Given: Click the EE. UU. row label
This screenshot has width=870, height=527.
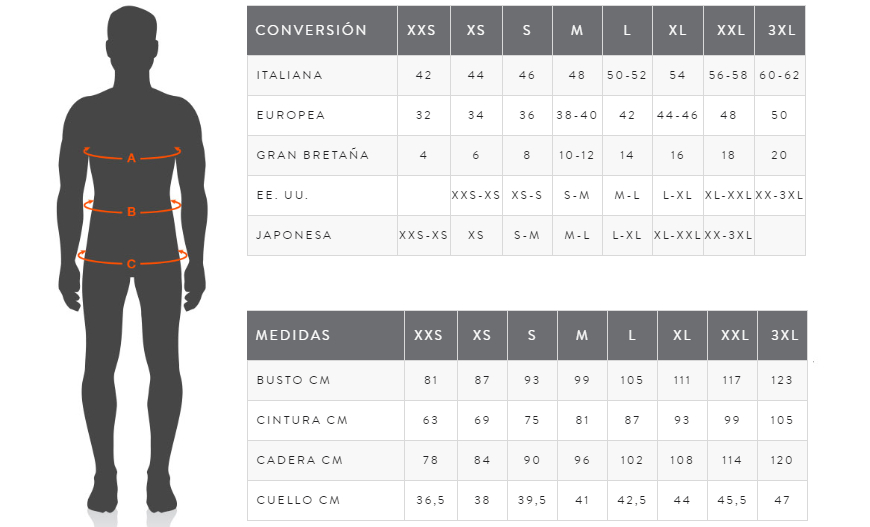Looking at the screenshot, I should click(x=279, y=195).
